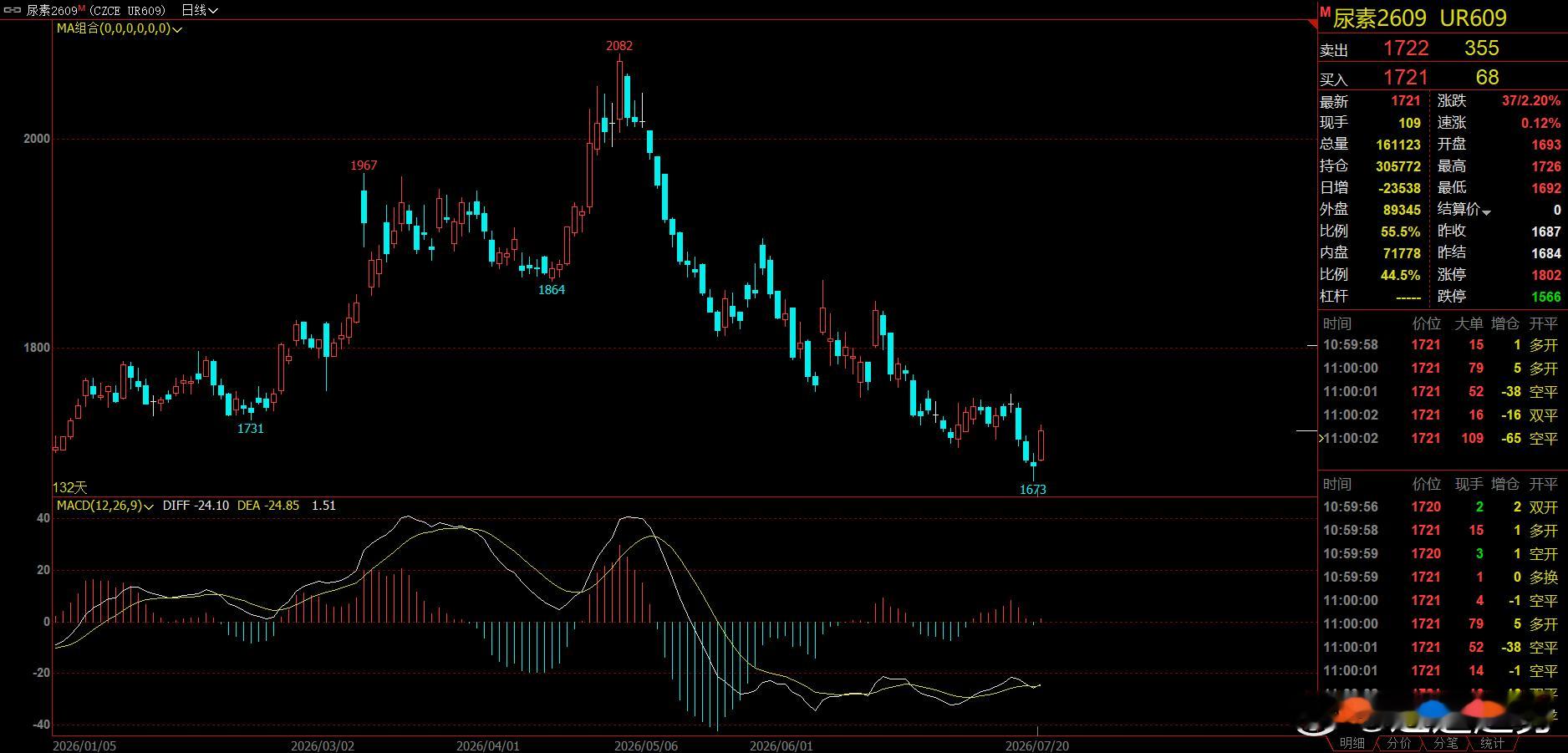Open the 日线 period dropdown
This screenshot has height=753, width=1568.
click(x=200, y=10)
